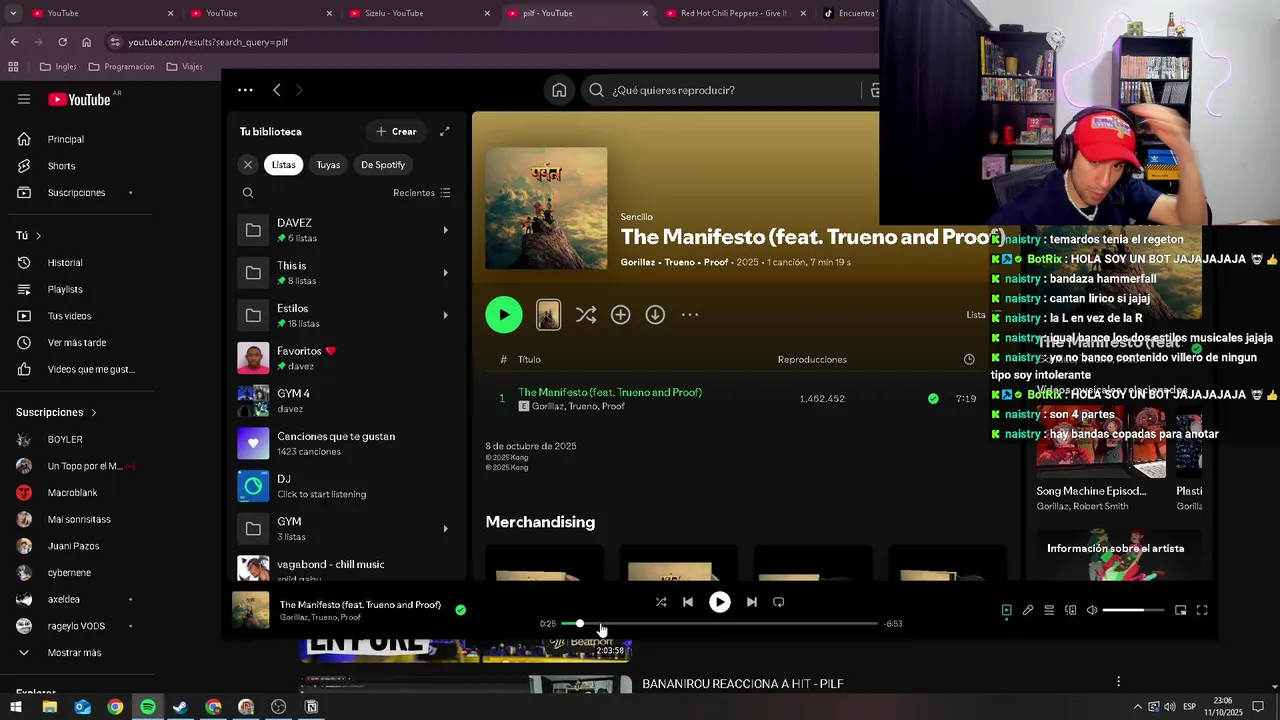Skip to previous track in player
Viewport: 1280px width, 720px height.
(x=688, y=602)
